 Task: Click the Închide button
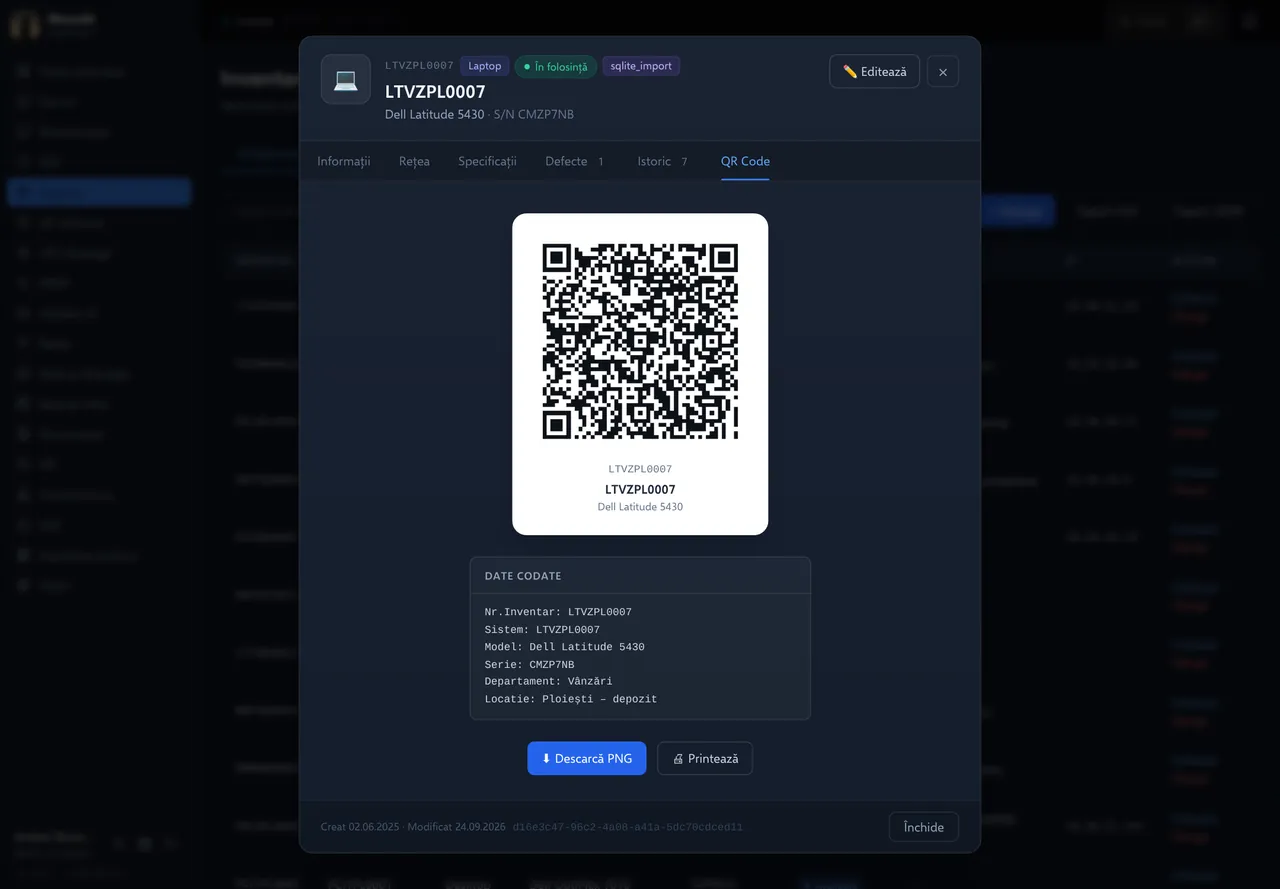point(923,827)
